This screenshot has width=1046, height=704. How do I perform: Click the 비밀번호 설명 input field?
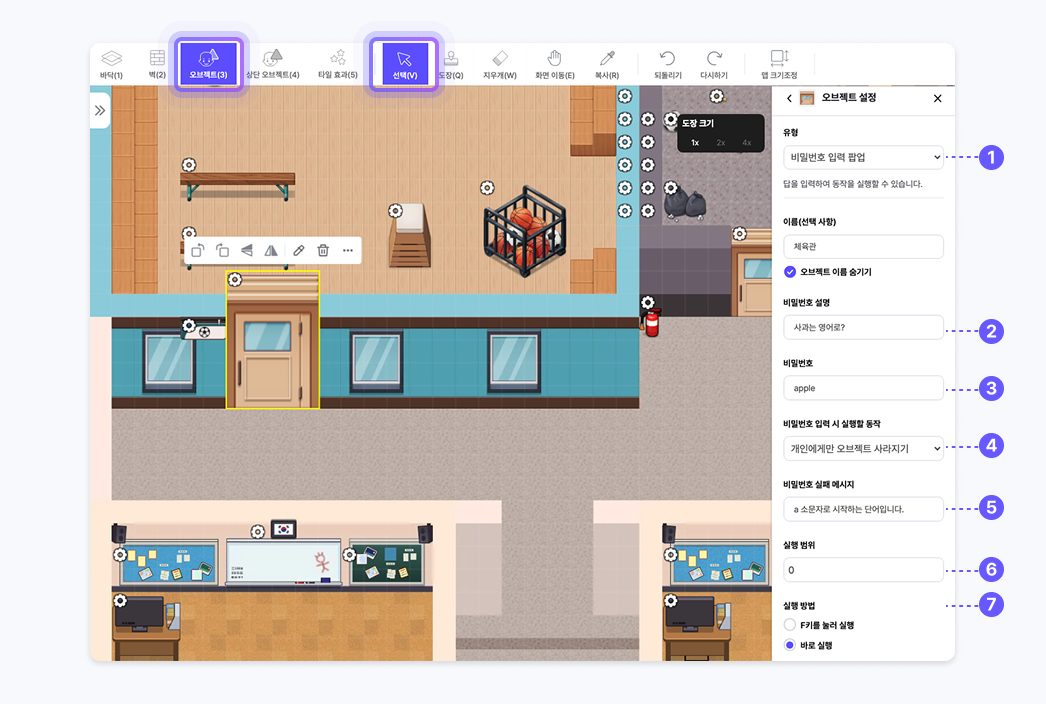pyautogui.click(x=863, y=327)
